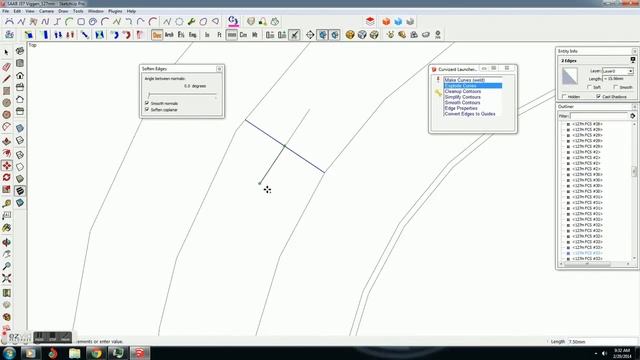The height and width of the screenshot is (360, 640).
Task: Click the pink-underlined C curve icon
Action: (233, 21)
